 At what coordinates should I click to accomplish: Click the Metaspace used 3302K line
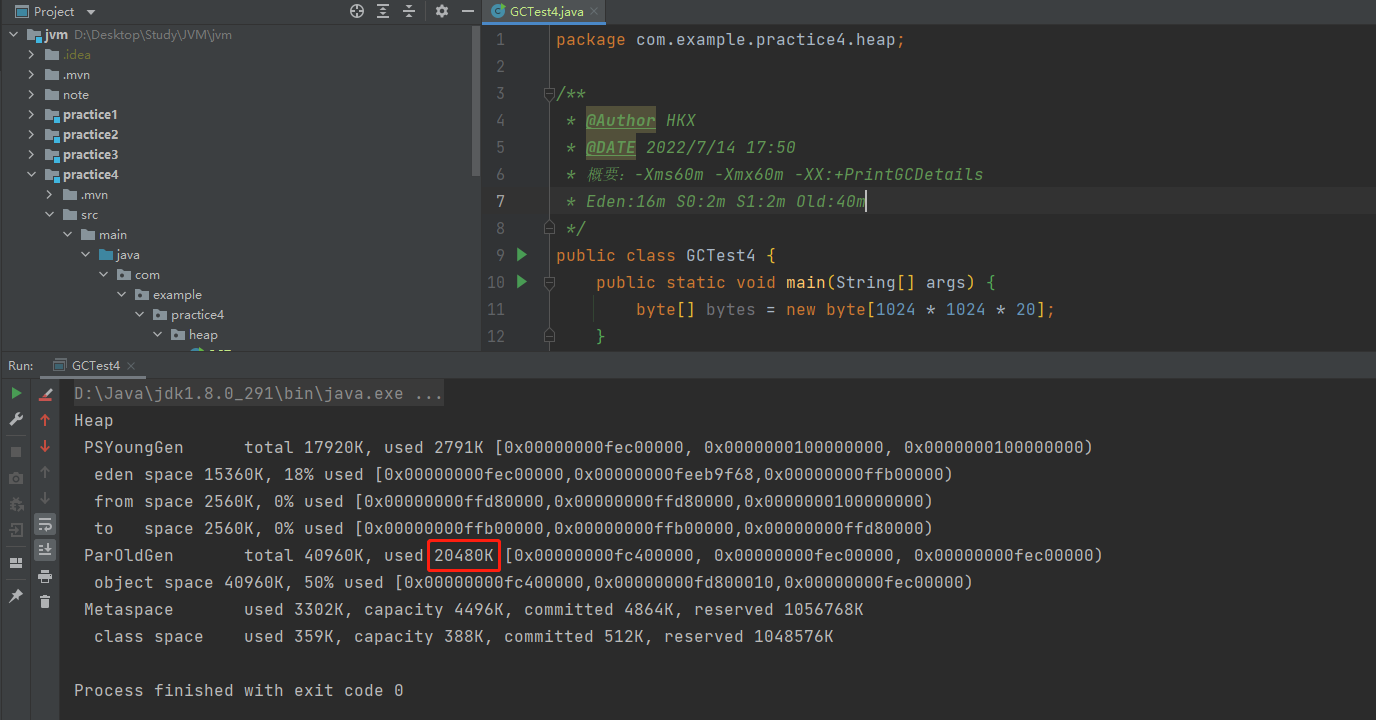click(473, 610)
